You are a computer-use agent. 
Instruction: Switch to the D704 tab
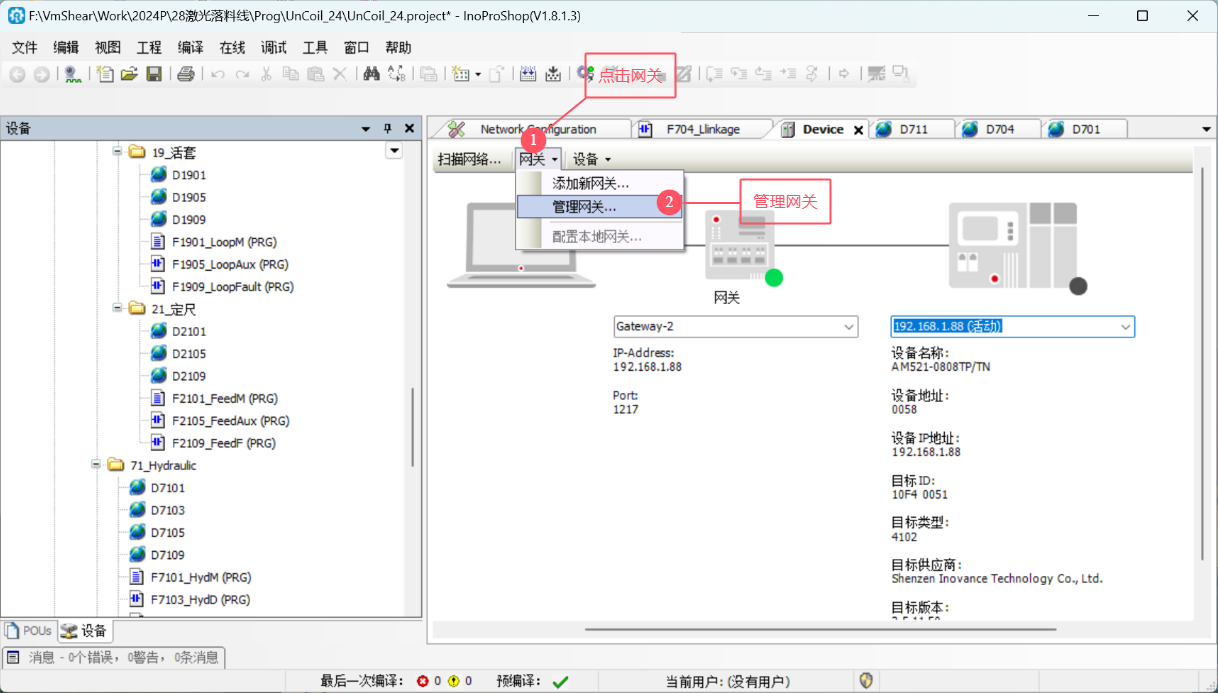coord(999,129)
